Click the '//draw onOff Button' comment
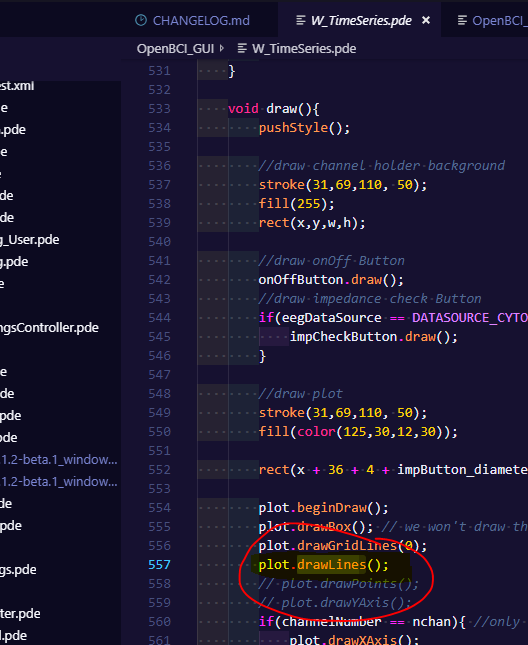 pyautogui.click(x=331, y=260)
